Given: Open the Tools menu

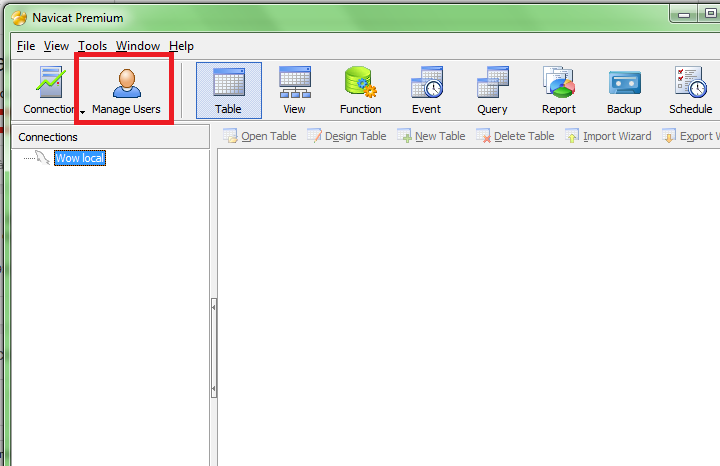Looking at the screenshot, I should pyautogui.click(x=92, y=46).
